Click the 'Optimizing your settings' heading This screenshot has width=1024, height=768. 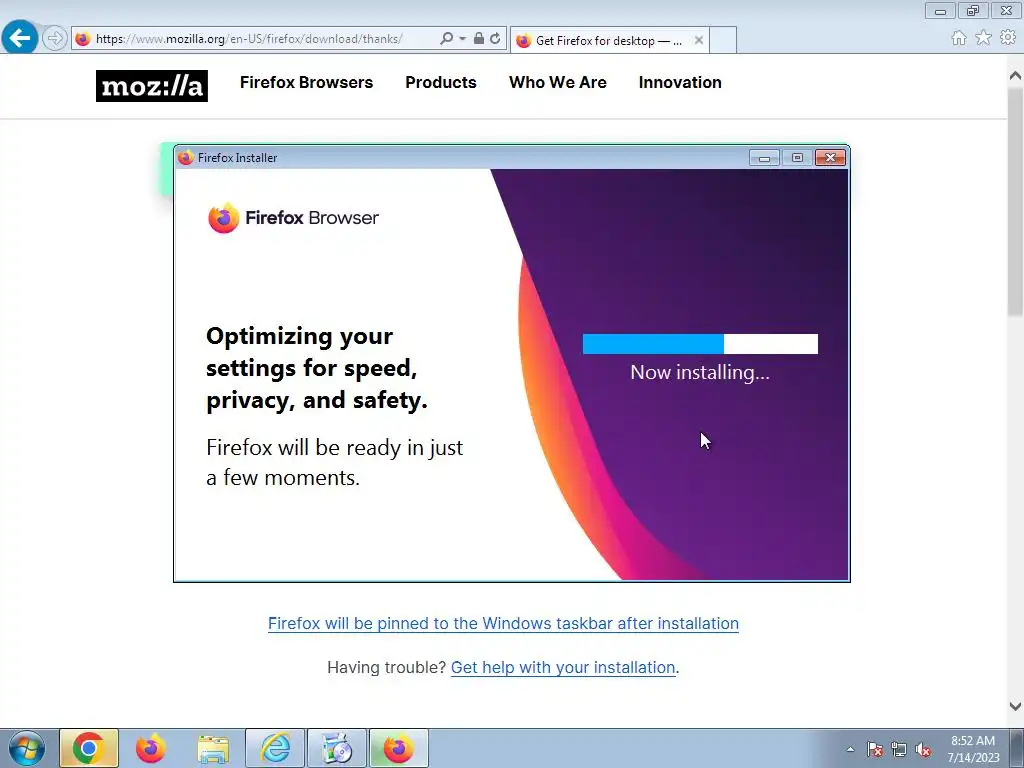pos(317,368)
